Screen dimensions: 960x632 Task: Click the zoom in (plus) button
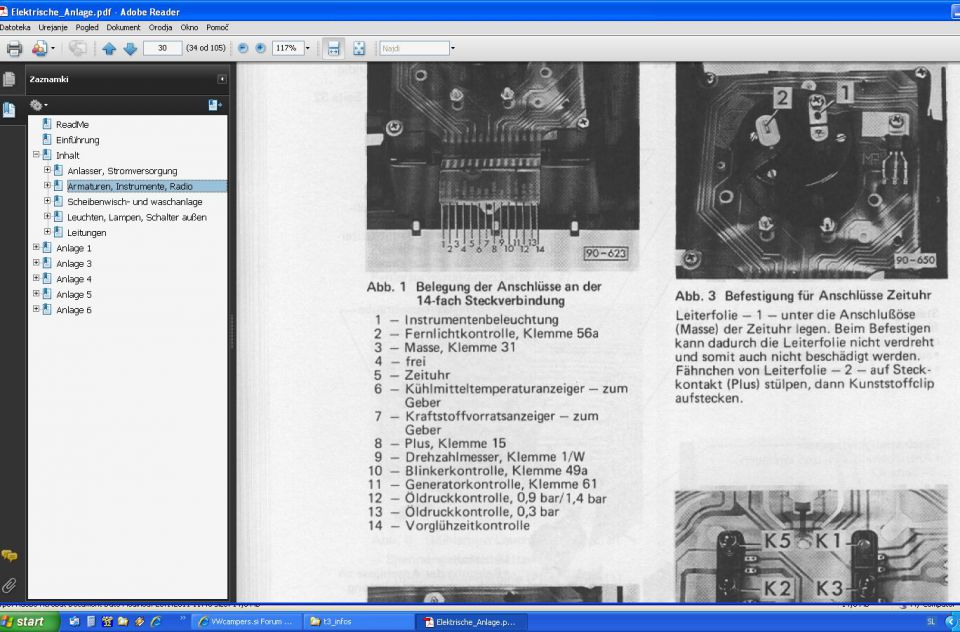260,48
